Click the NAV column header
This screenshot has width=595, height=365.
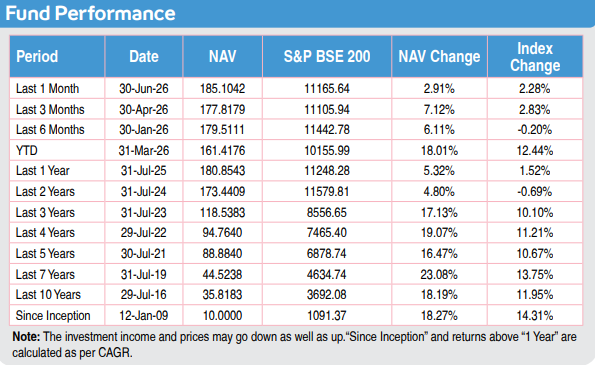[222, 57]
